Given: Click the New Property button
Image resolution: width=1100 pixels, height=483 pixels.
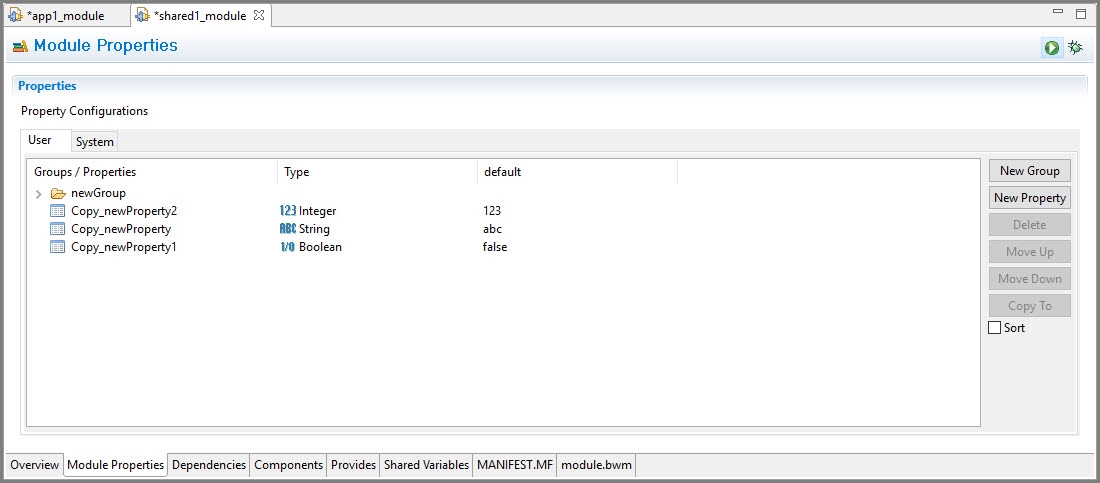Looking at the screenshot, I should [x=1030, y=198].
